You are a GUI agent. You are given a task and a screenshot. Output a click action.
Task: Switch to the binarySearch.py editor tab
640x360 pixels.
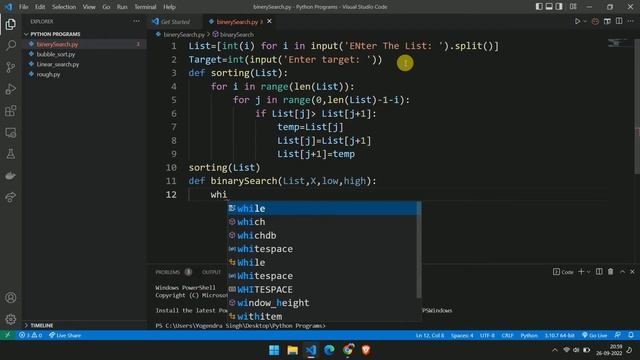point(237,22)
